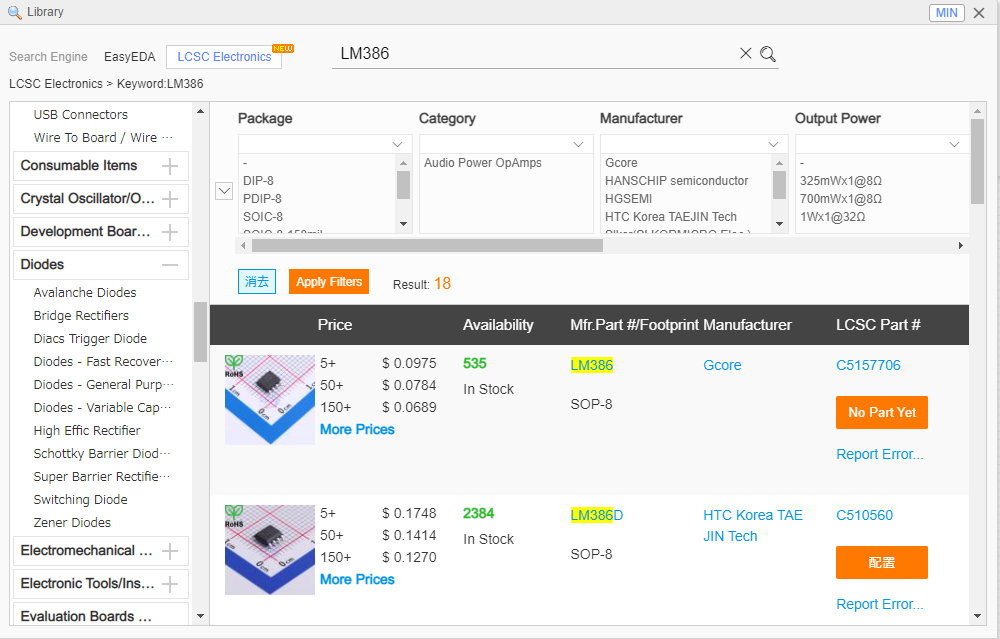The height and width of the screenshot is (639, 1000).
Task: Click results scrollbar down arrow
Action: click(978, 616)
